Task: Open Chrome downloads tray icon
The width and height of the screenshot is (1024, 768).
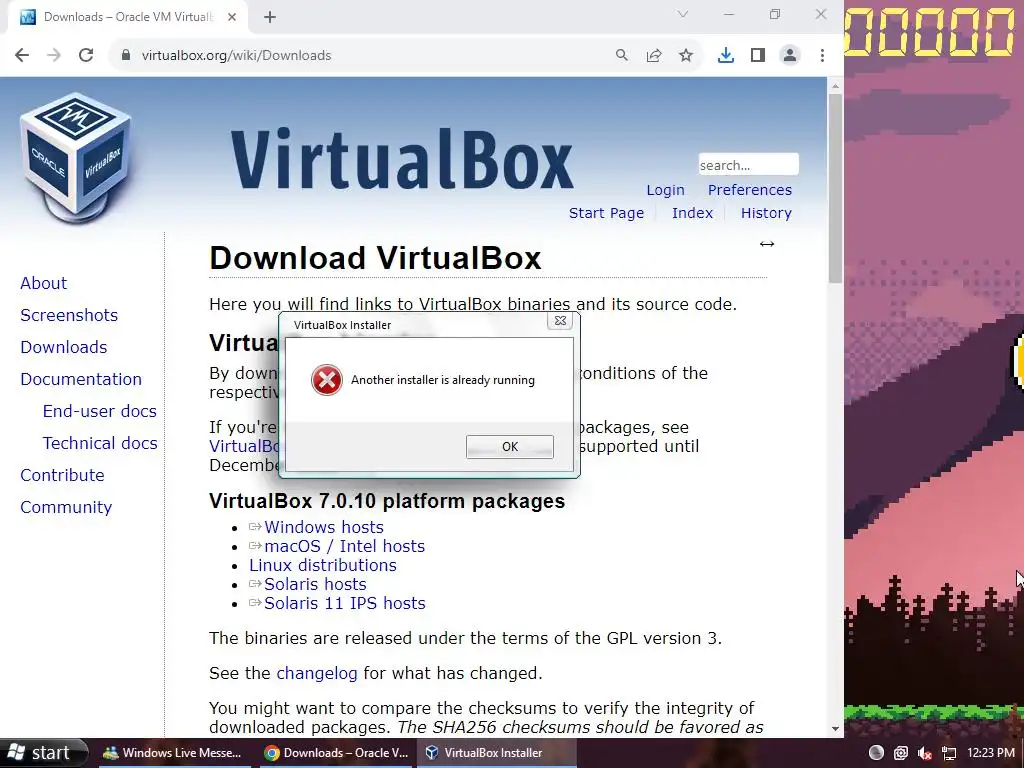Action: (x=726, y=56)
